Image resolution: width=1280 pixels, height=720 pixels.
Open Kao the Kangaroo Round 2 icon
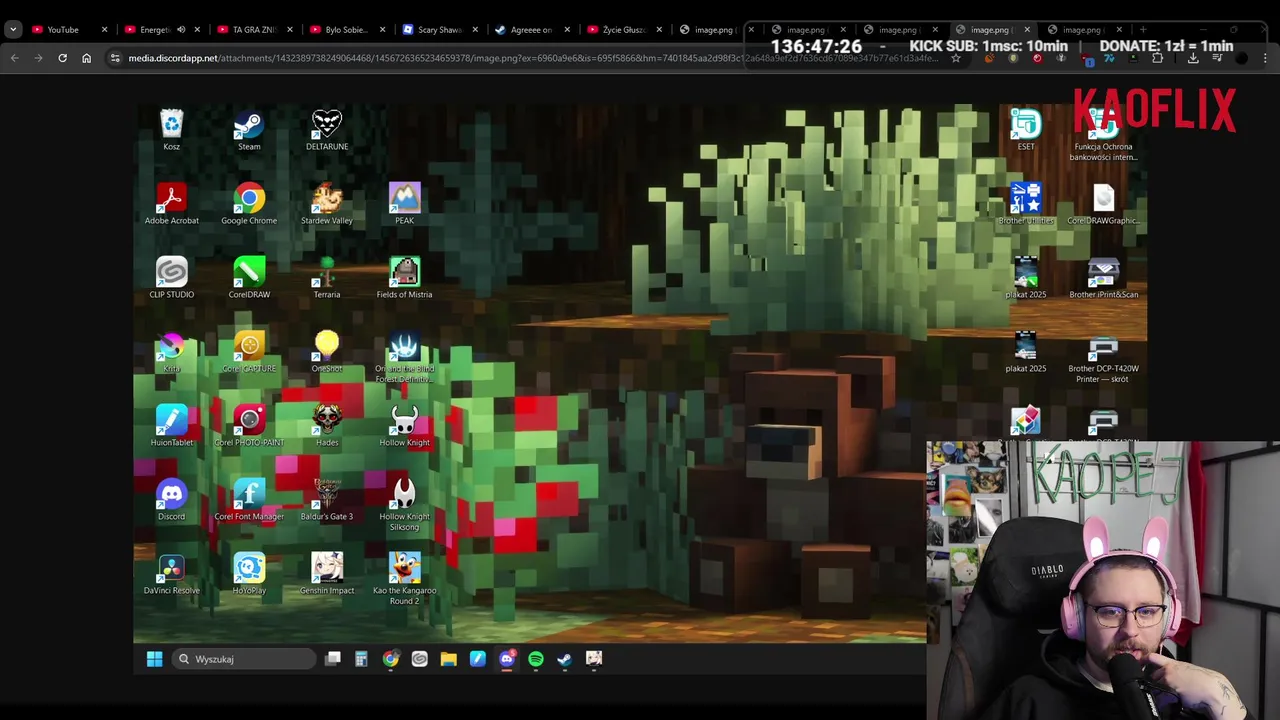tap(404, 580)
